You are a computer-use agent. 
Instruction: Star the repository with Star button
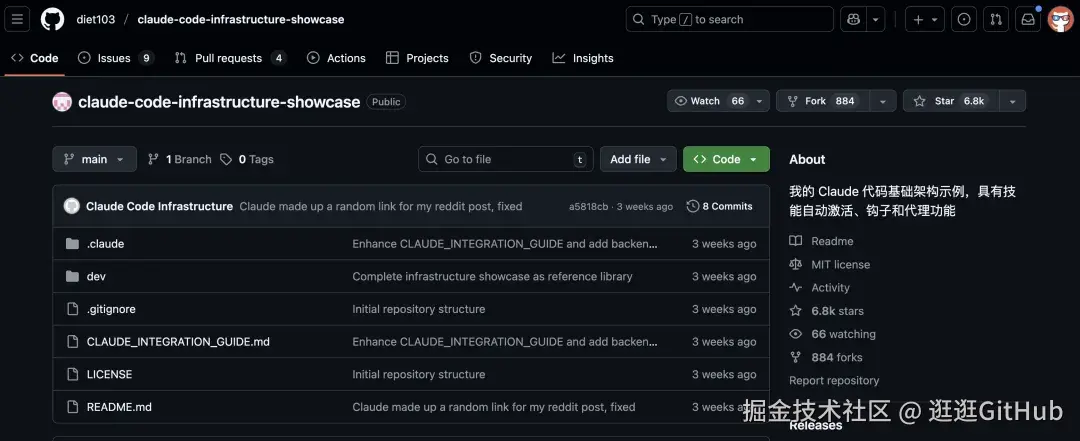951,101
